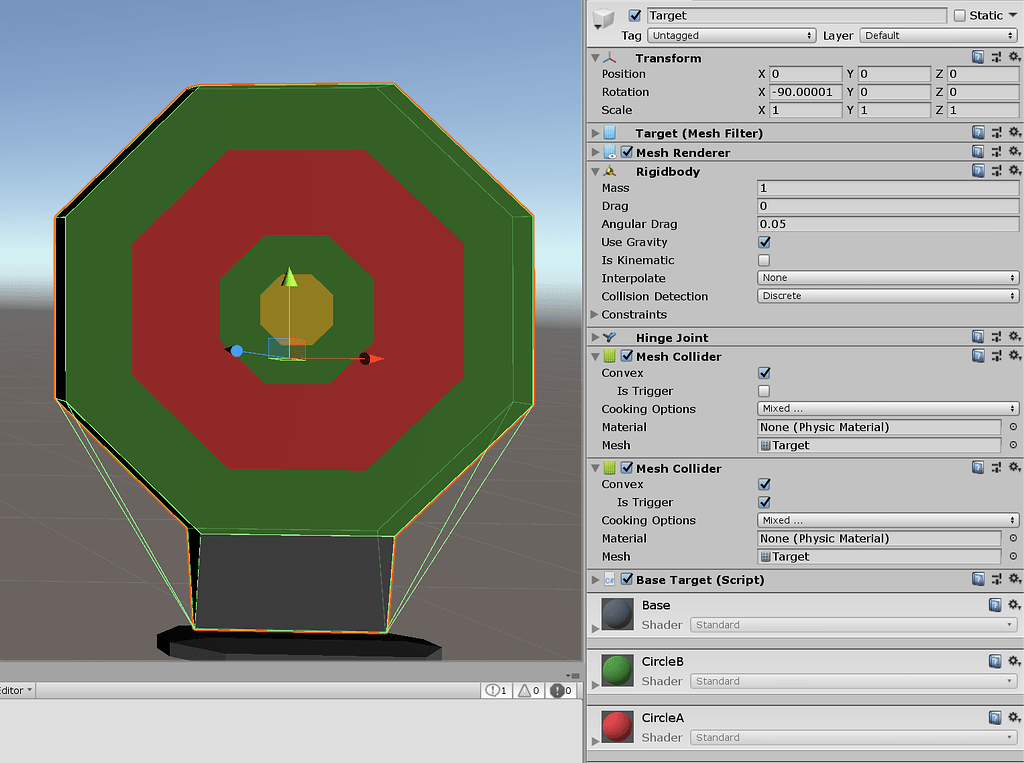Click the help book icon on the CircleB material
This screenshot has width=1024, height=763.
[x=996, y=661]
